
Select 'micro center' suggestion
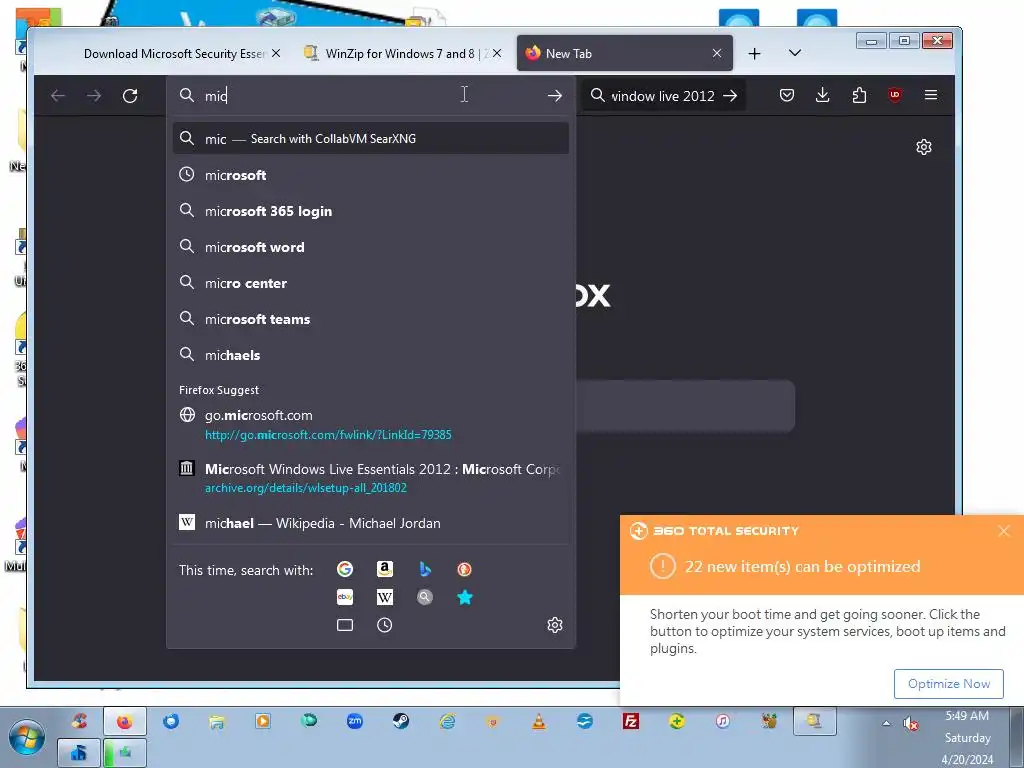pos(370,283)
